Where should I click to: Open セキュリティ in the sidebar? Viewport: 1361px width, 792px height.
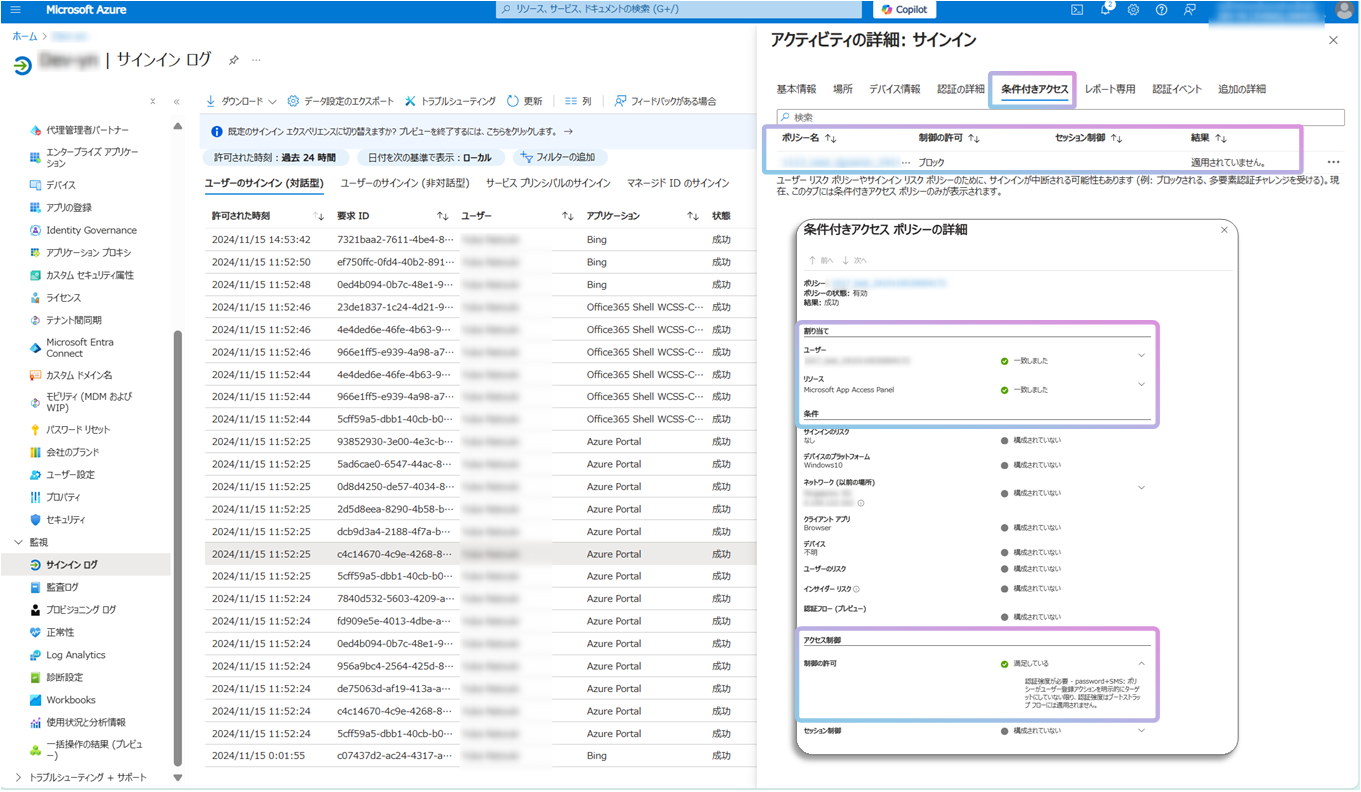pyautogui.click(x=65, y=519)
